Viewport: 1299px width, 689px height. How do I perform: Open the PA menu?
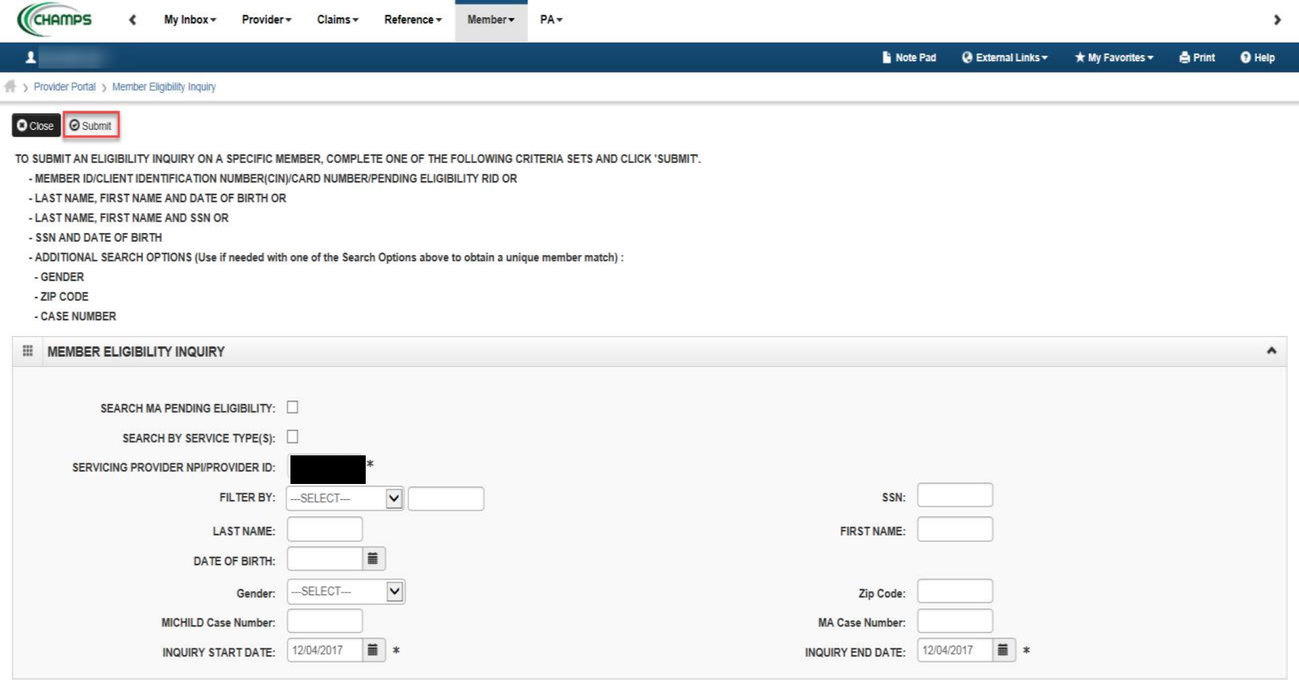click(x=551, y=20)
